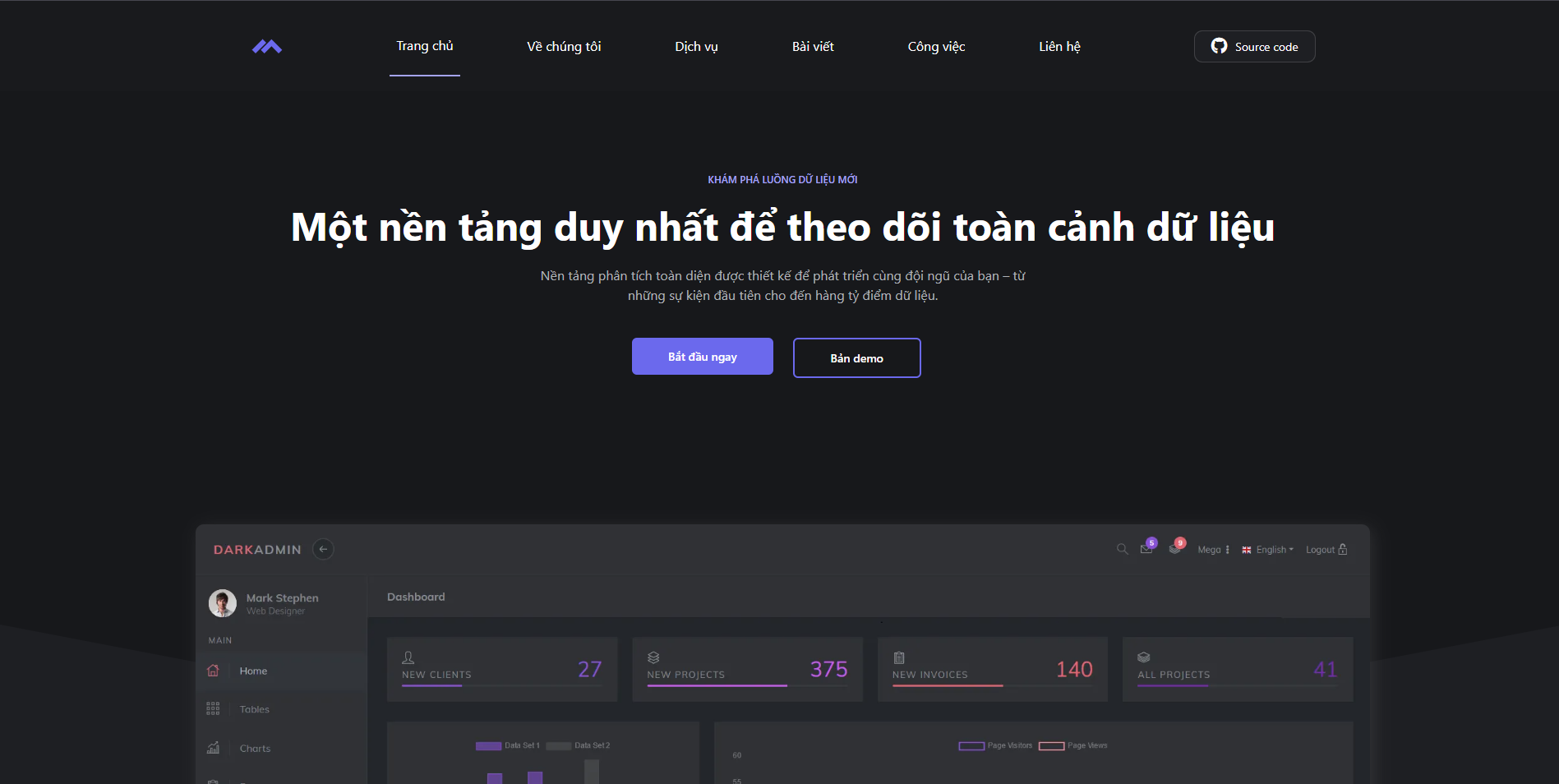Screen dimensions: 1559x784
Task: Click the New Projects layers icon
Action: 653,657
